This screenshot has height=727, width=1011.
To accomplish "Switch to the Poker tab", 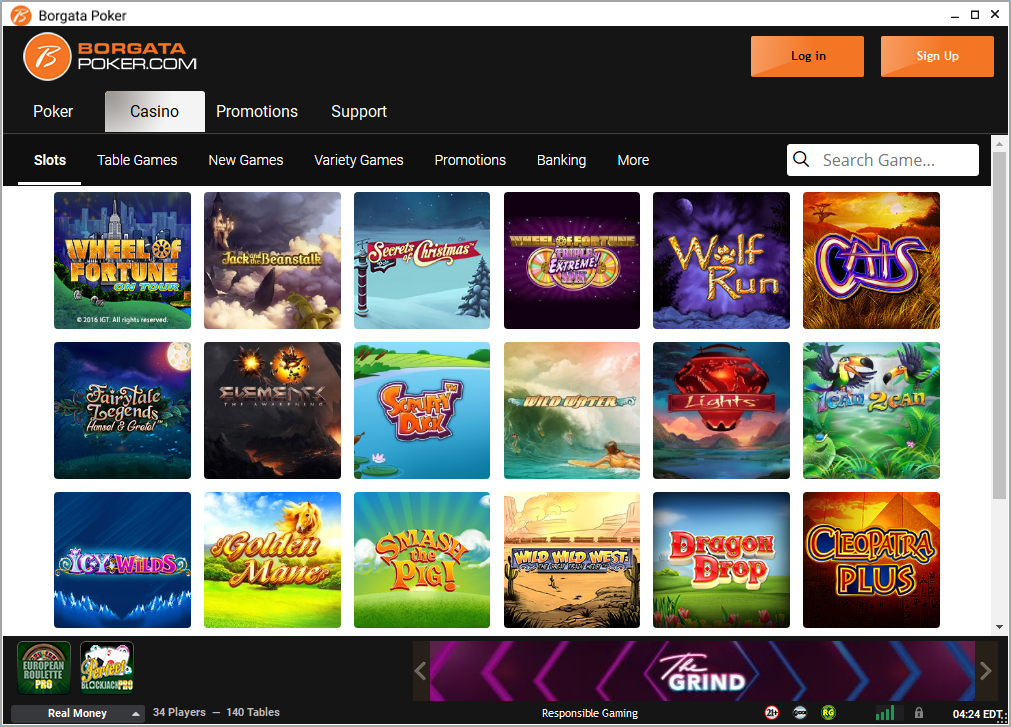I will (x=53, y=111).
